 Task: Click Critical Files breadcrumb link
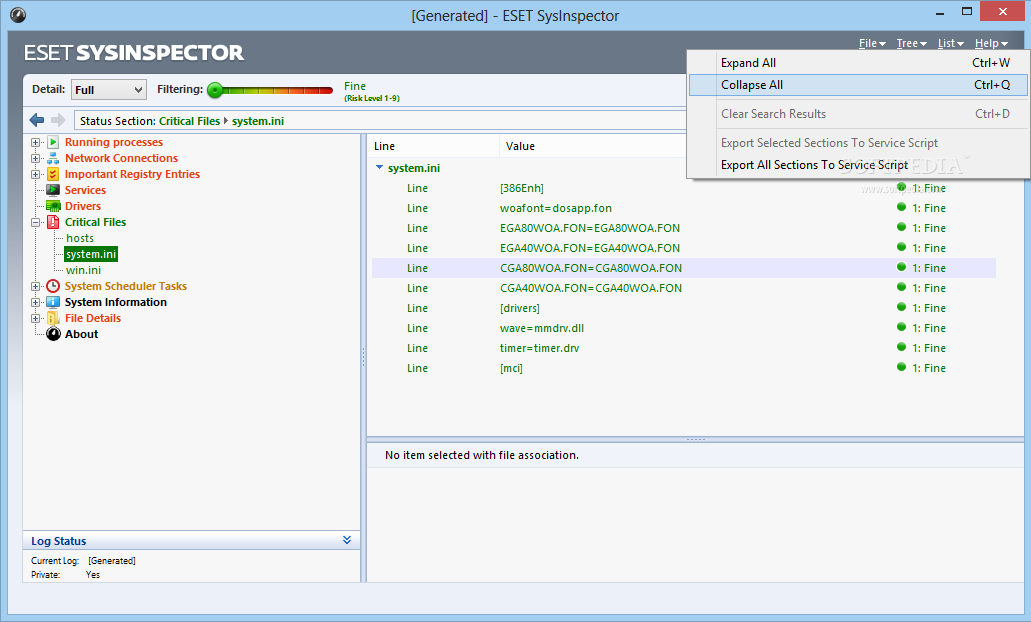pyautogui.click(x=189, y=121)
